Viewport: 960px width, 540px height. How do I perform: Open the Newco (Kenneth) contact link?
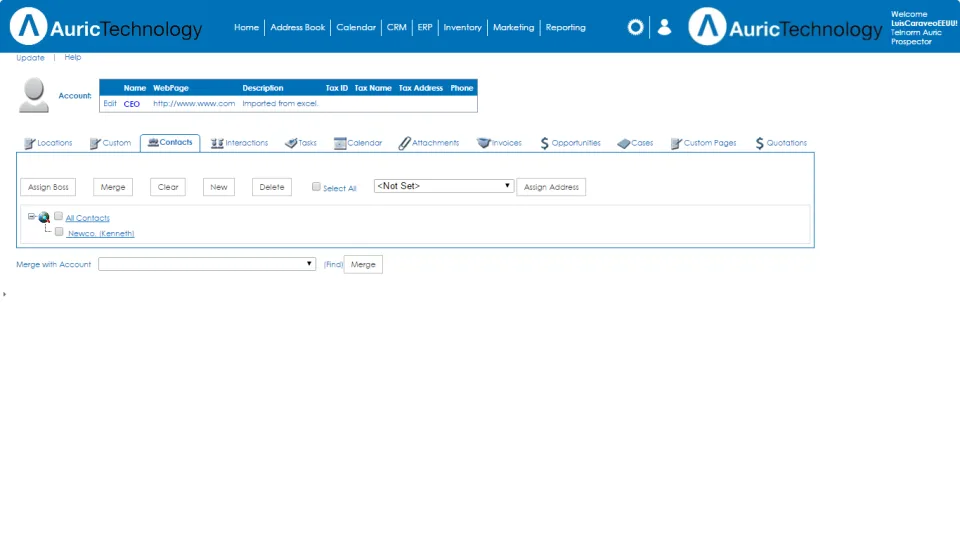[x=101, y=233]
